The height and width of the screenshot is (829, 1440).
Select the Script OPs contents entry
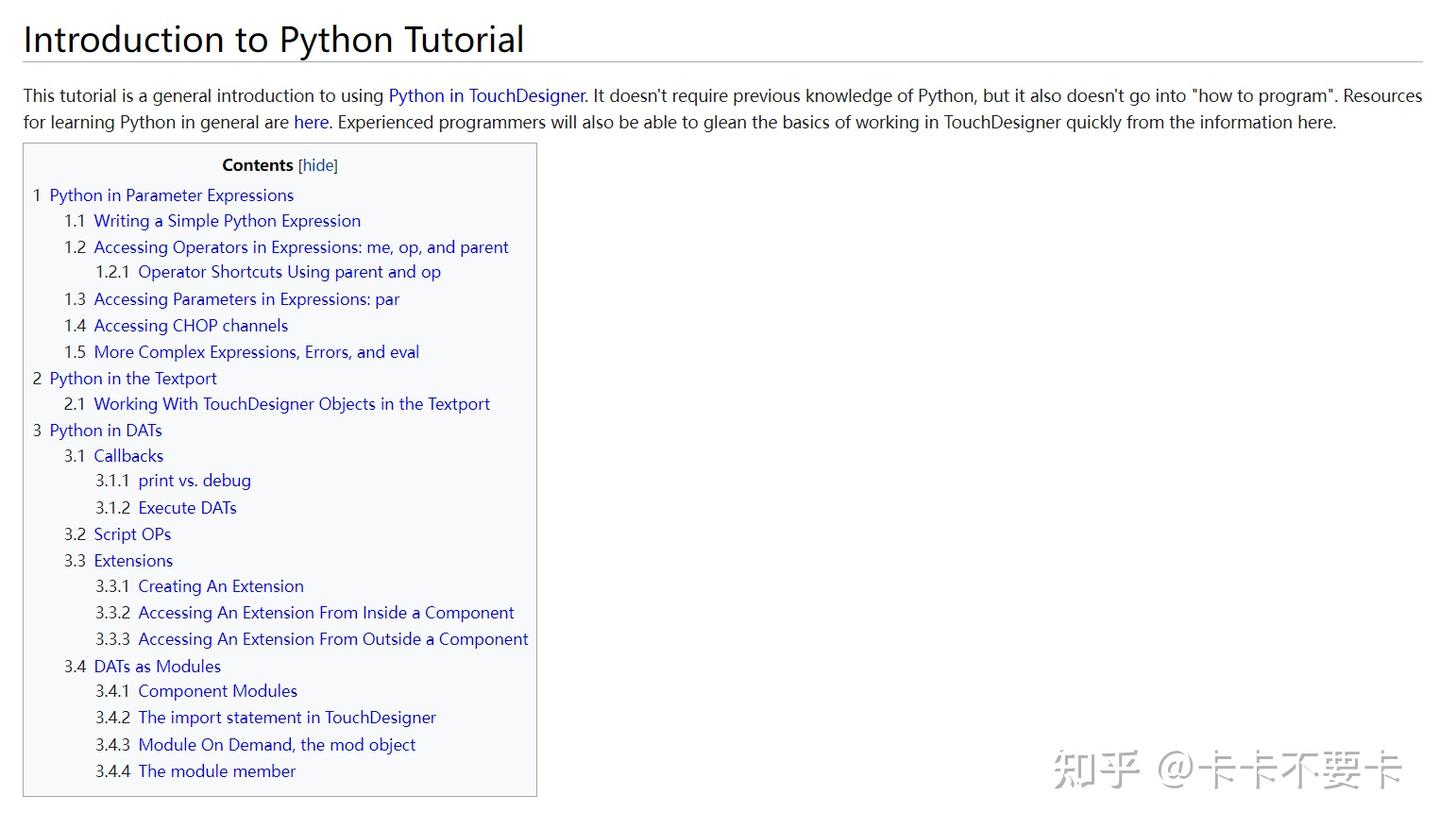(132, 534)
